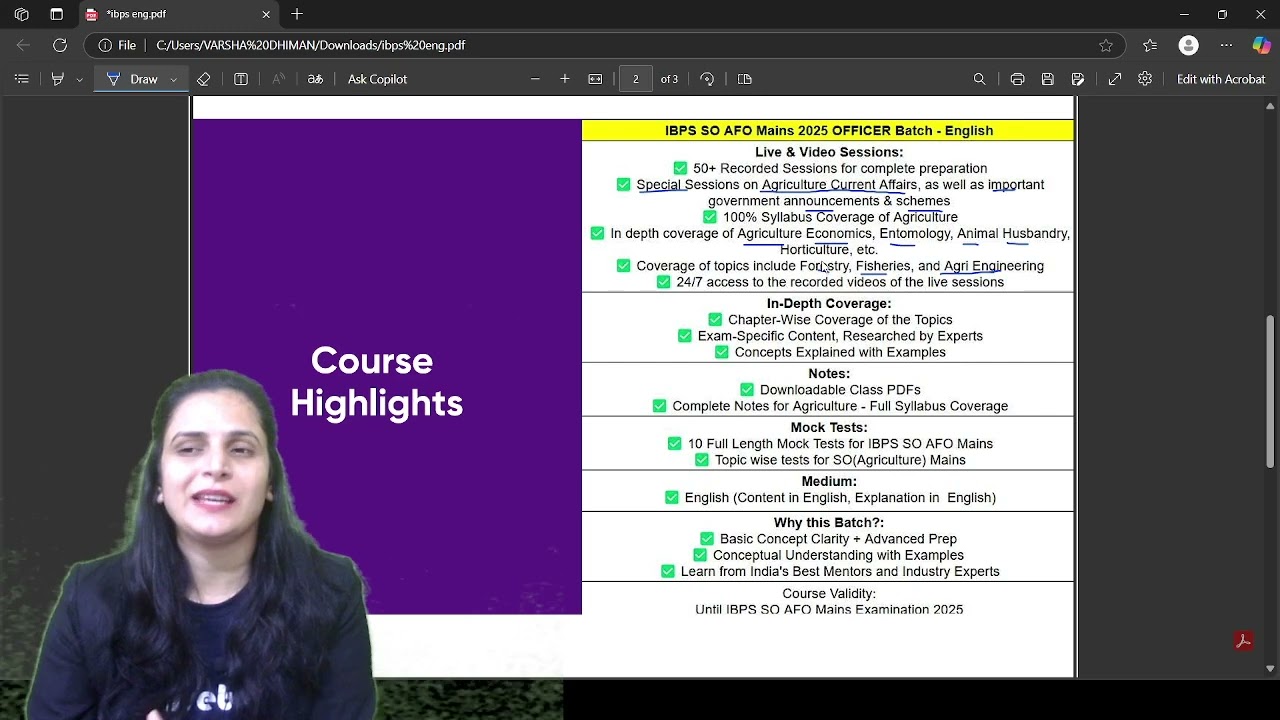Rotate the PDF page

[707, 79]
